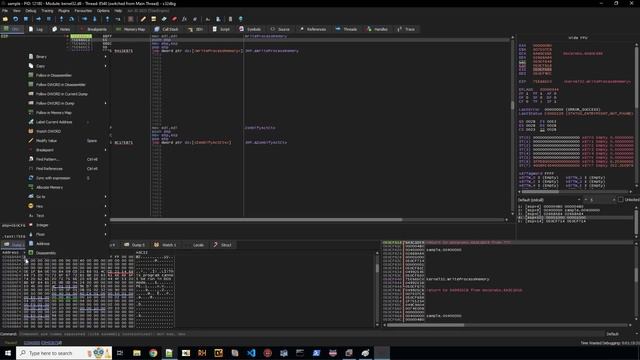
Task: Open the Struct tab
Action: coord(222,245)
